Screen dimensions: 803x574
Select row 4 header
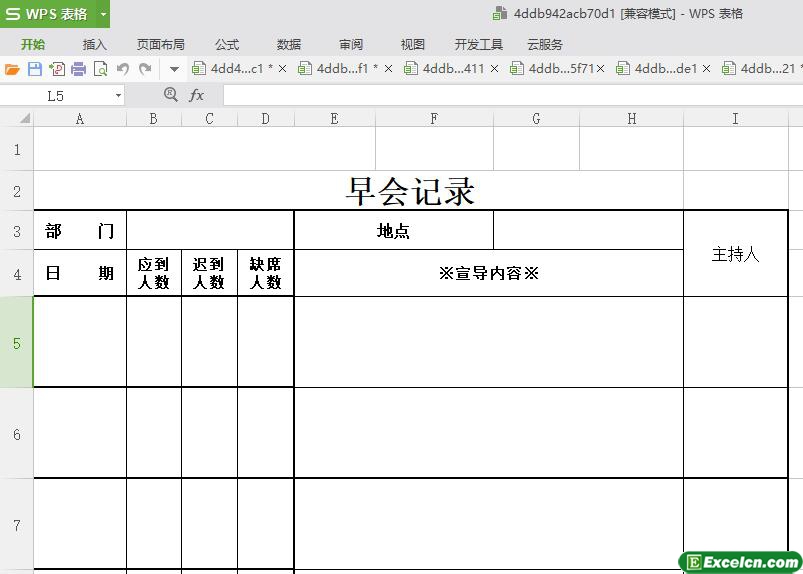click(x=16, y=273)
